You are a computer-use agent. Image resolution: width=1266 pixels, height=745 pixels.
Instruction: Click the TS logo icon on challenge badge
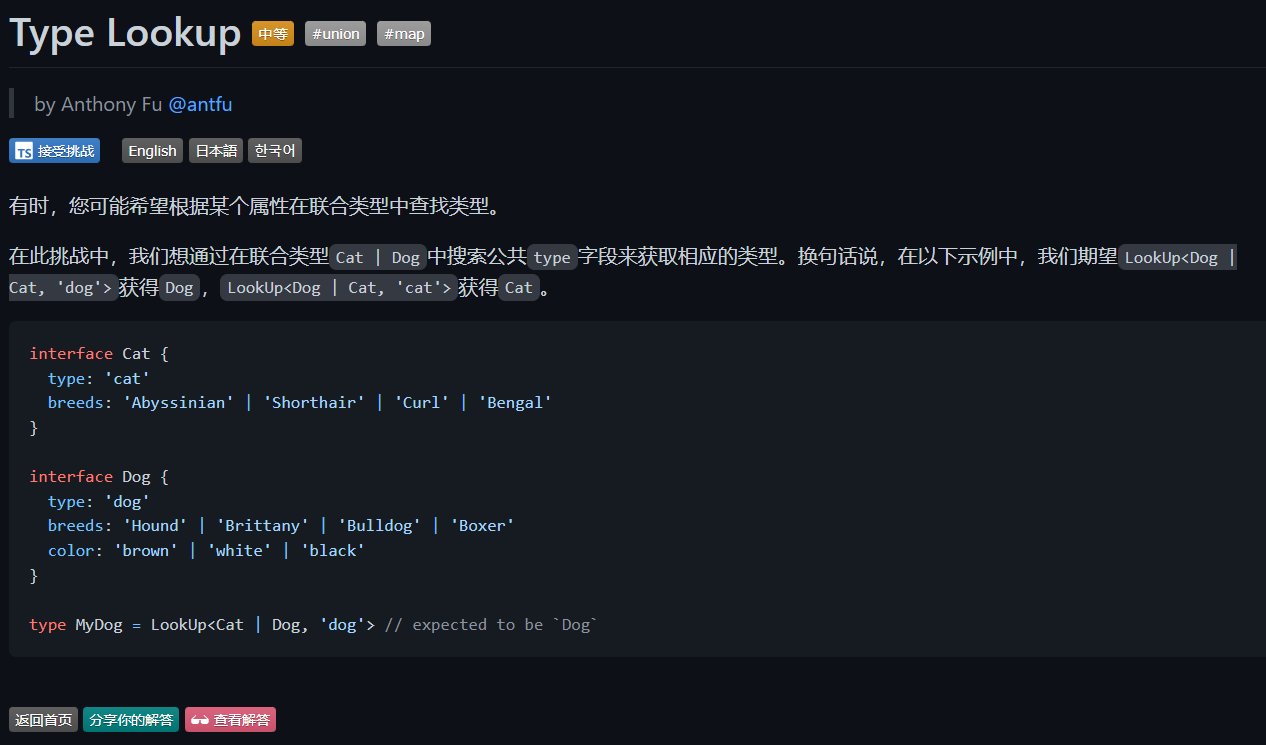pos(23,151)
